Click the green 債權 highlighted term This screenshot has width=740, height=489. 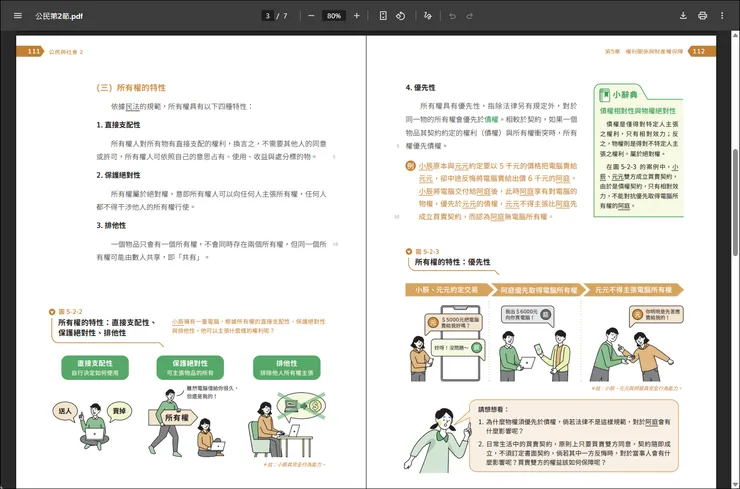(x=491, y=119)
